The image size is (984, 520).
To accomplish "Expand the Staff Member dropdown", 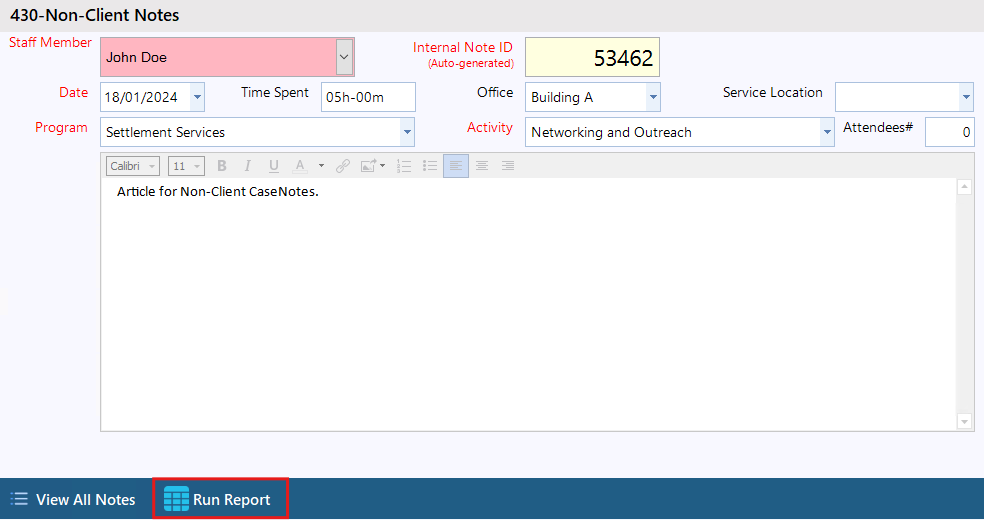I will pos(344,58).
